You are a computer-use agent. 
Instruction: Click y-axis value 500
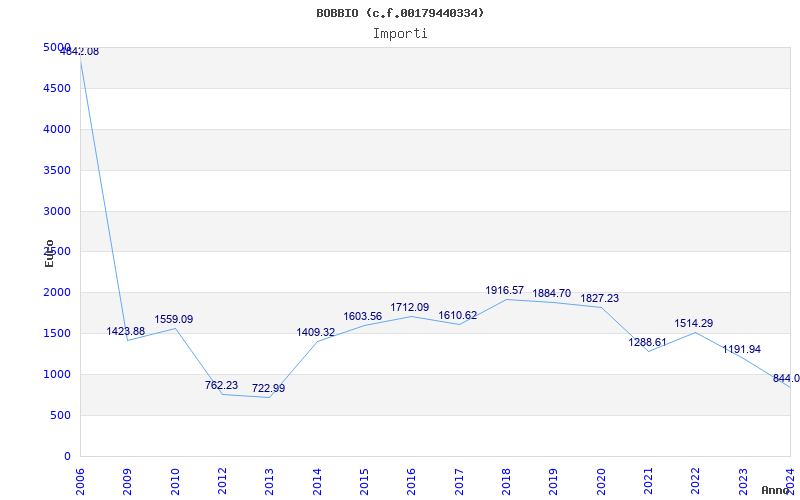click(x=61, y=415)
